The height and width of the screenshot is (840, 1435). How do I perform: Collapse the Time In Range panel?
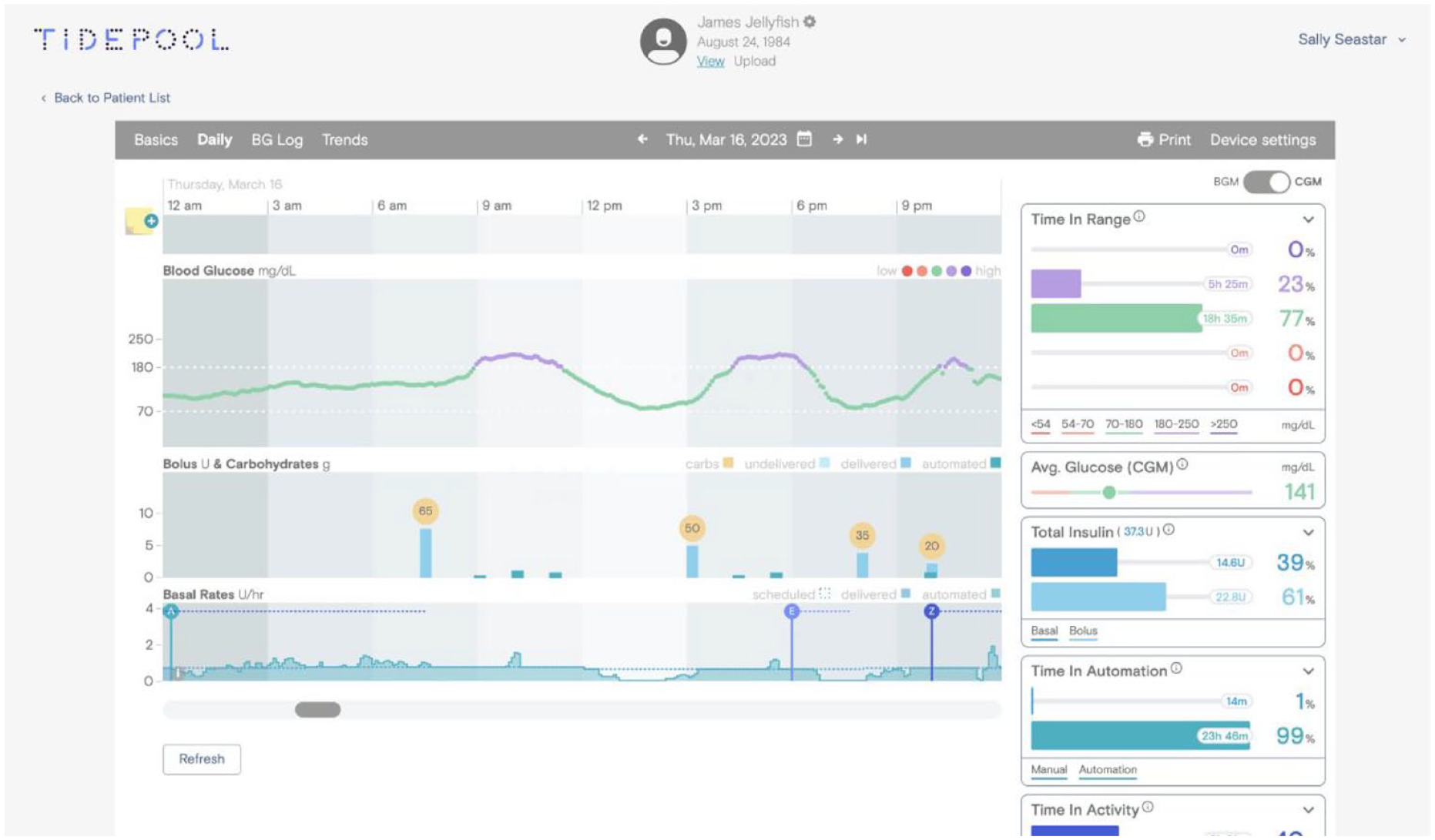click(1308, 219)
